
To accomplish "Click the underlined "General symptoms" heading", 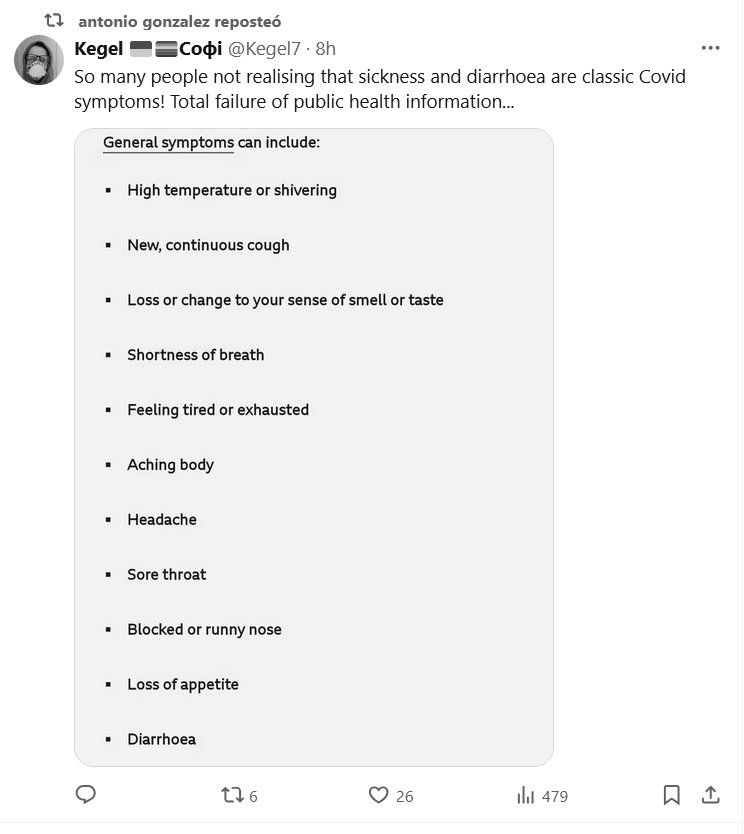I will [x=168, y=142].
